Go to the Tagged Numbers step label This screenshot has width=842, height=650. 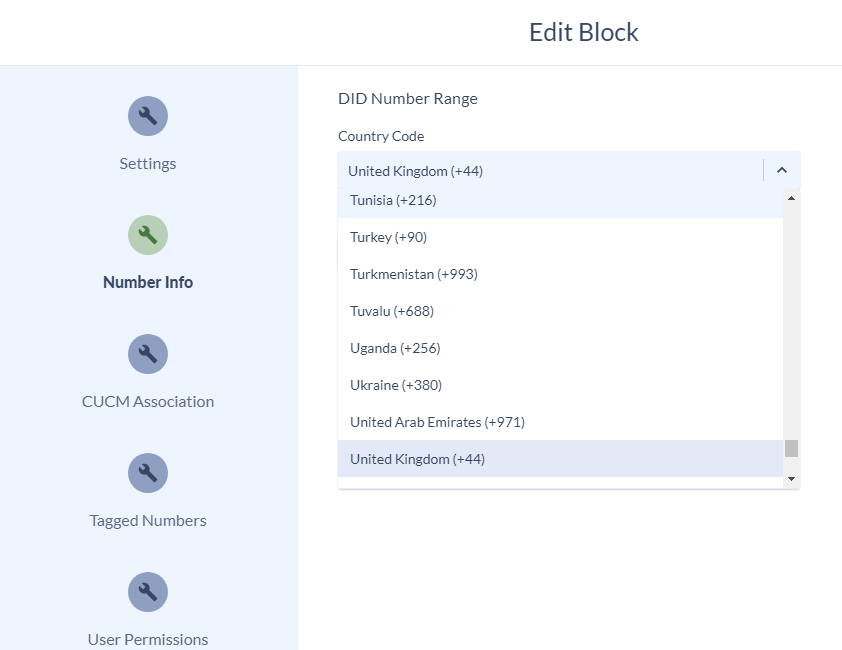(148, 521)
